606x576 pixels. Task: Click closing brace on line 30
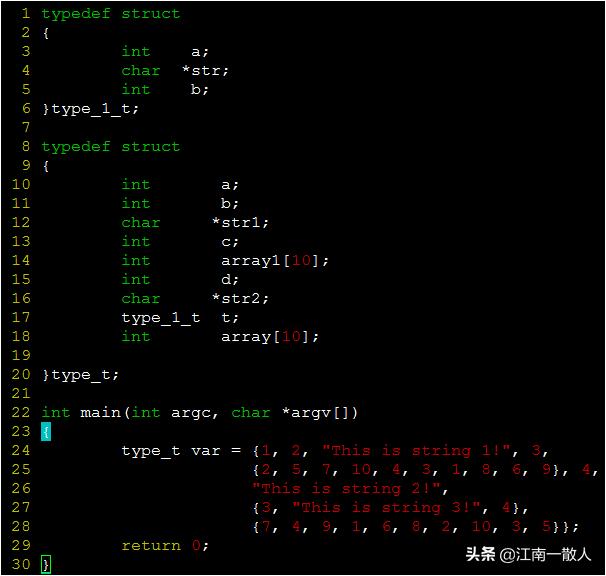[46, 565]
